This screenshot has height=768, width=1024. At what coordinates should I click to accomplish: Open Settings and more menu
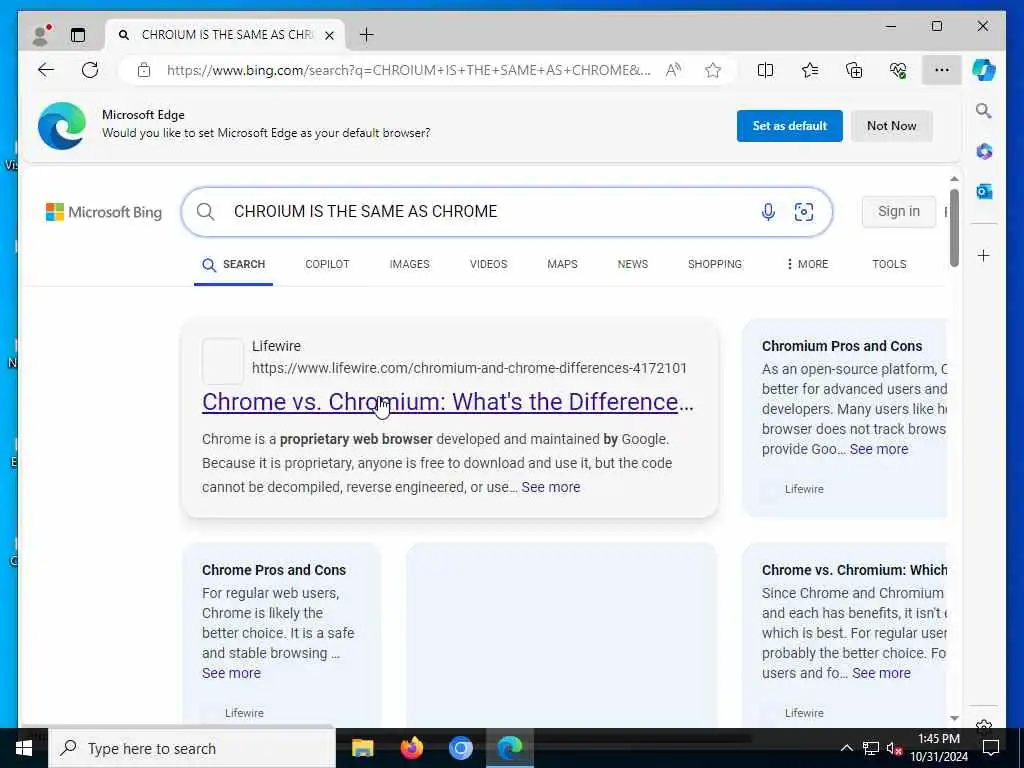click(x=941, y=70)
